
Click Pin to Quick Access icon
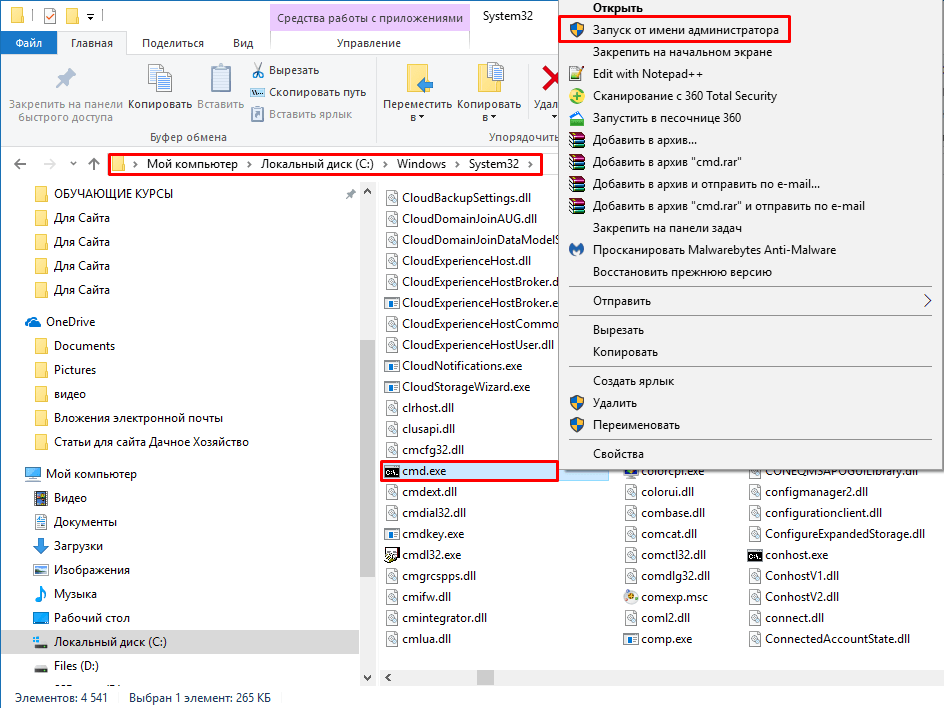(65, 80)
